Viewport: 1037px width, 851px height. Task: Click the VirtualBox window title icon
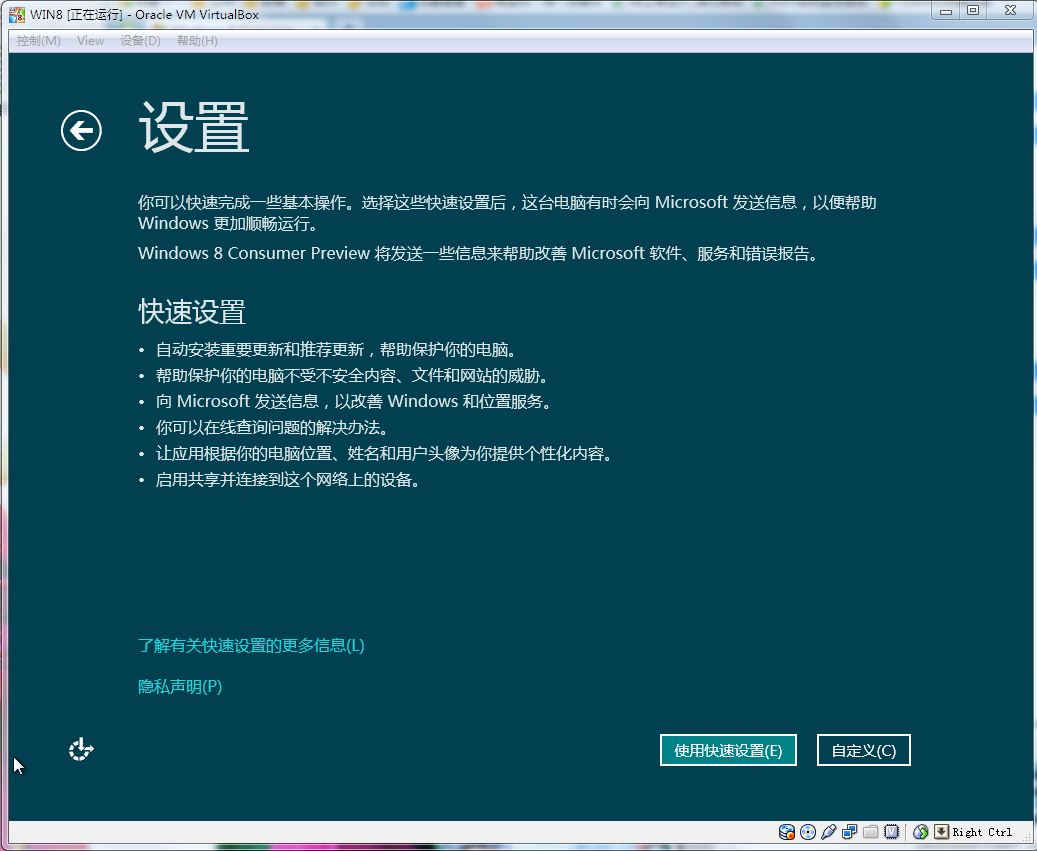pyautogui.click(x=17, y=14)
